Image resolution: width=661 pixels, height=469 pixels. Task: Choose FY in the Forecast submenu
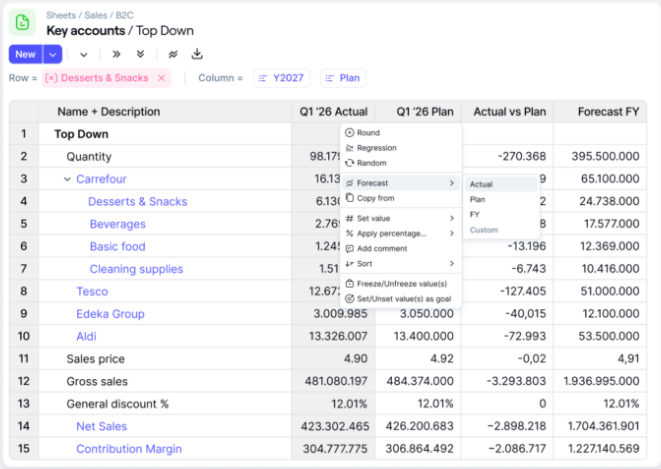tap(501, 214)
